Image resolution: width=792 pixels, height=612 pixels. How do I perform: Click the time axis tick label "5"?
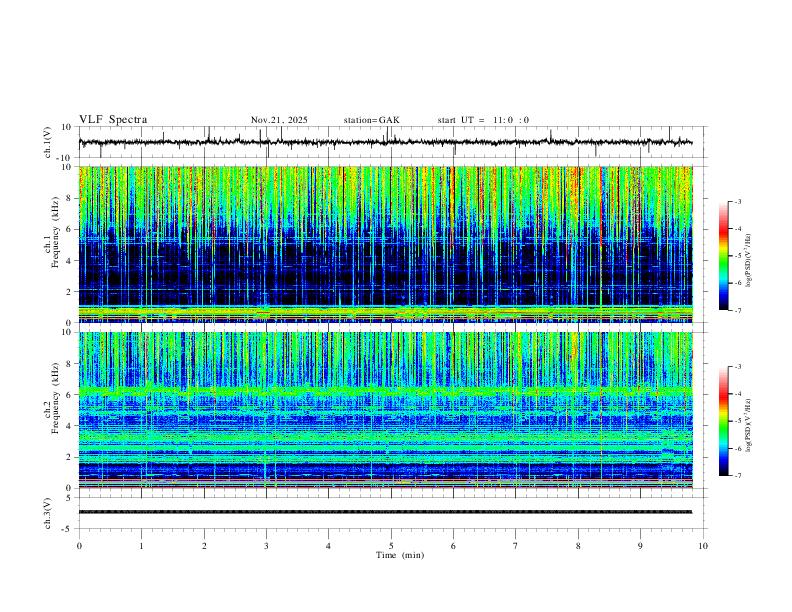391,546
